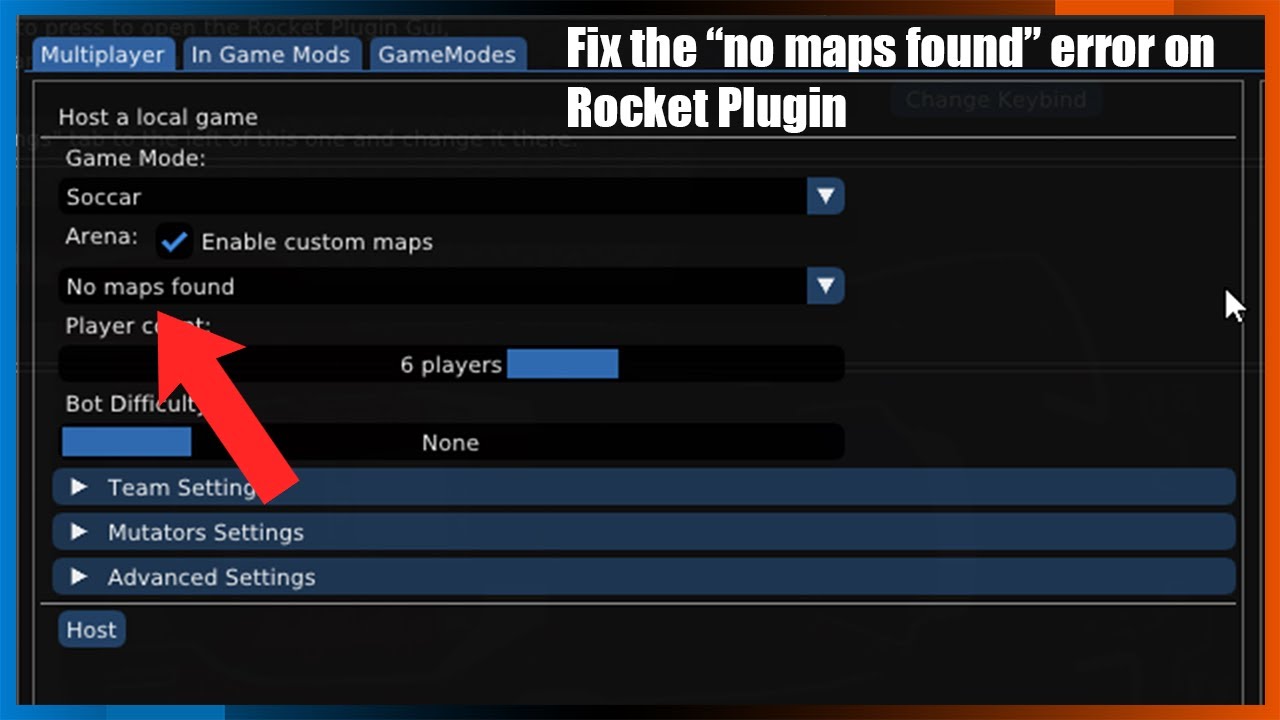Click the Enable custom maps label text
Screen dimensions: 1280x720
point(317,242)
